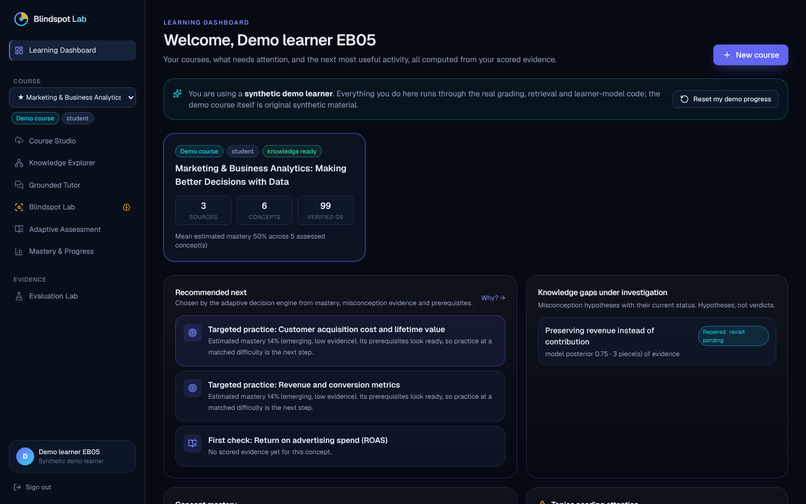Go to Course Studio
The width and height of the screenshot is (806, 504).
(x=72, y=140)
